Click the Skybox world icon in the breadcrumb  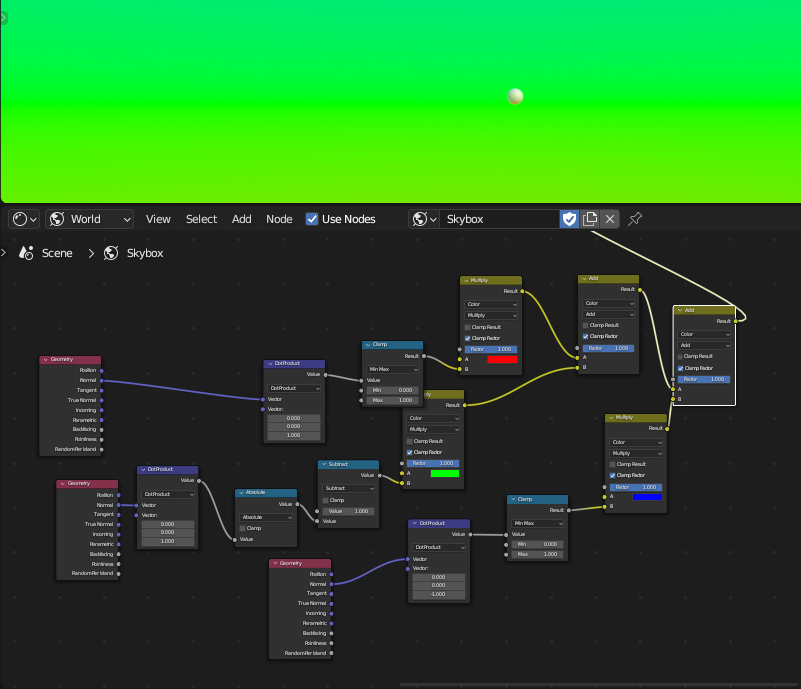pos(112,253)
